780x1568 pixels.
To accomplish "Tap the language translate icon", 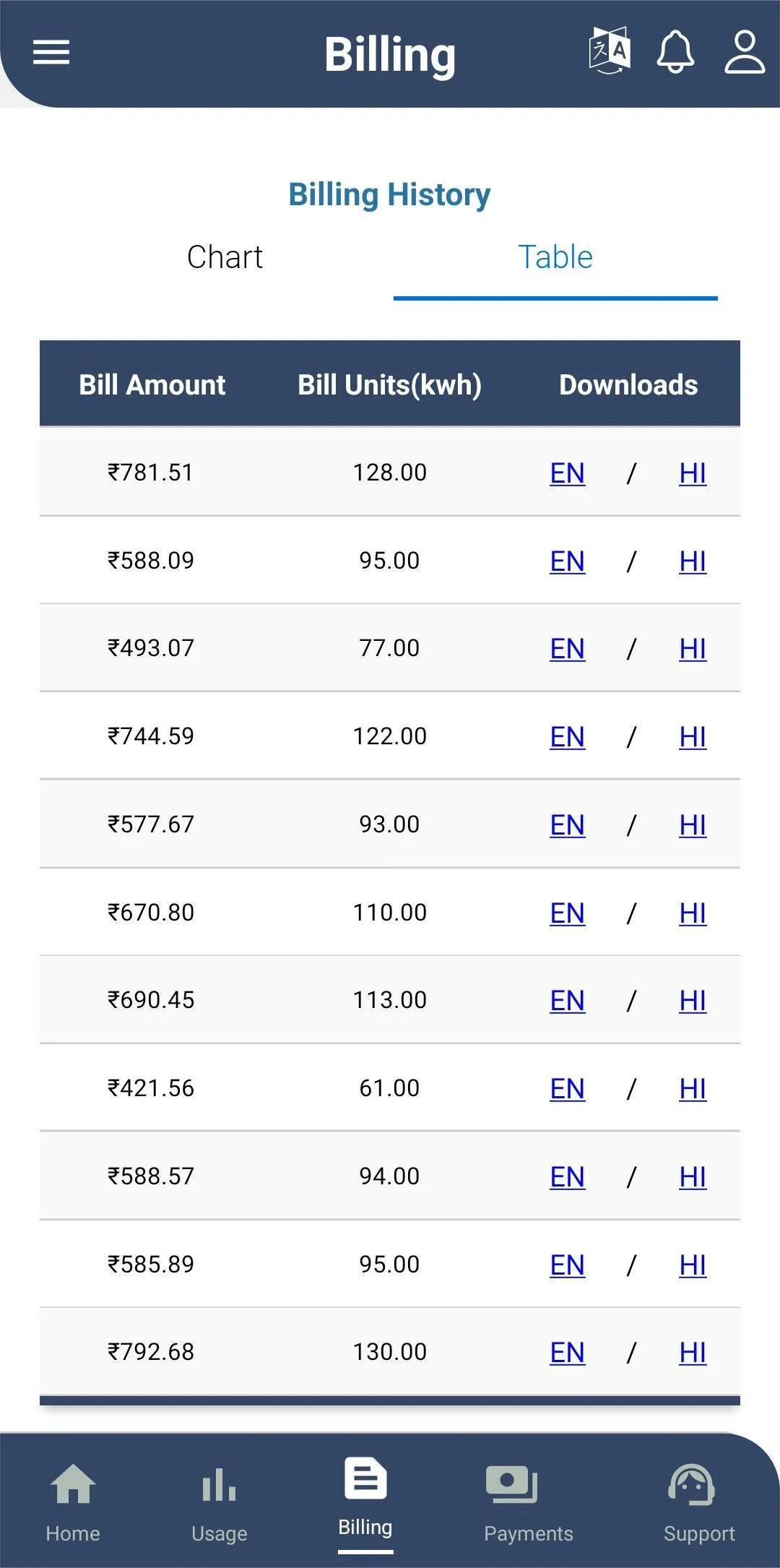I will (610, 51).
